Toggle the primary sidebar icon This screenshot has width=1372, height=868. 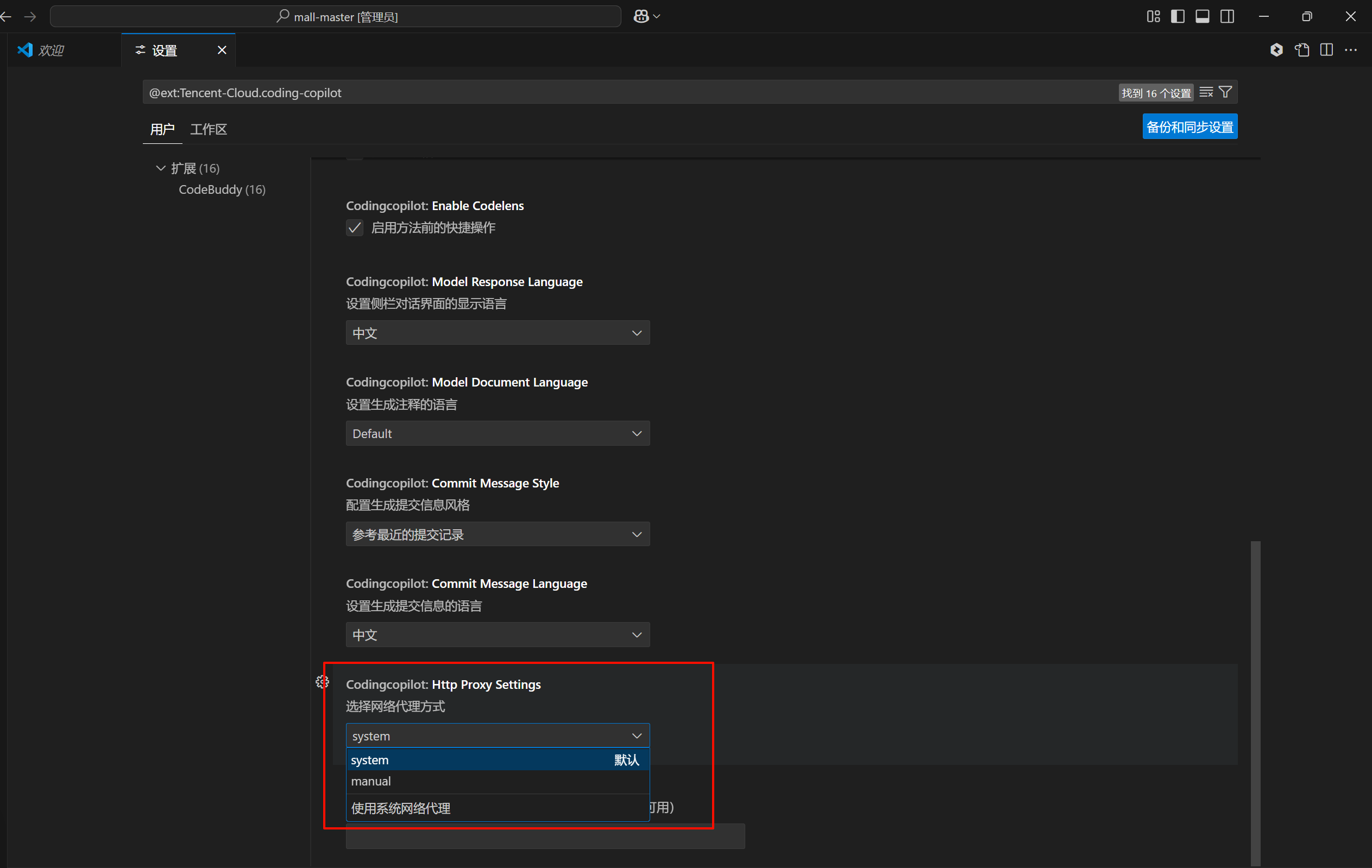[1178, 16]
